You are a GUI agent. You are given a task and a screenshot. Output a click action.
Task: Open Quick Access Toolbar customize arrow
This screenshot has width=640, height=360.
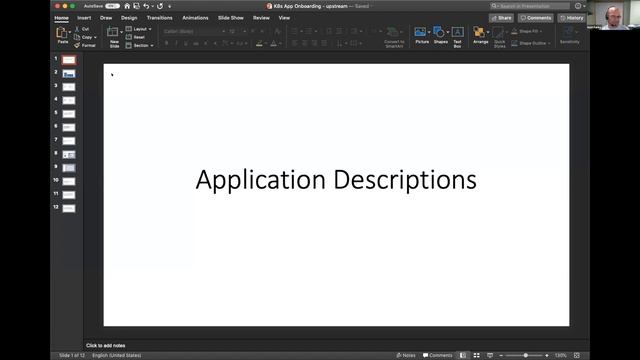coord(169,6)
